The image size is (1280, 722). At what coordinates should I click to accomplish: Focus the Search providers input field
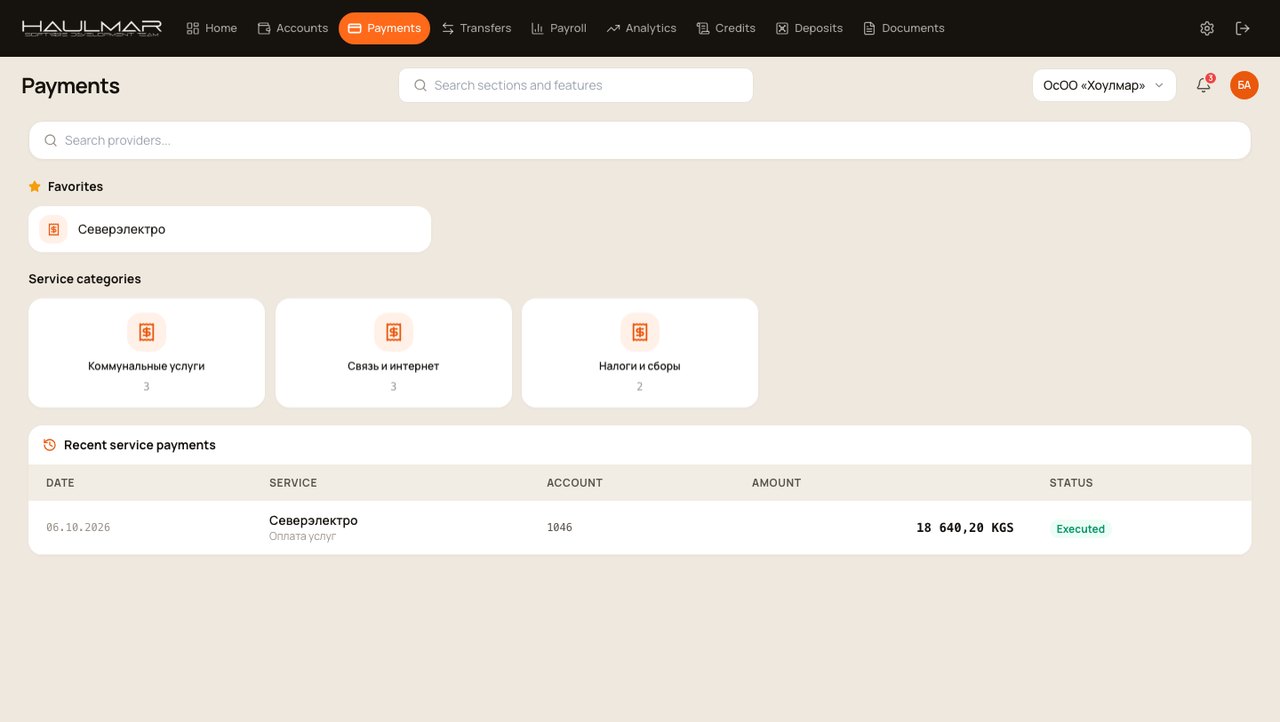[640, 140]
